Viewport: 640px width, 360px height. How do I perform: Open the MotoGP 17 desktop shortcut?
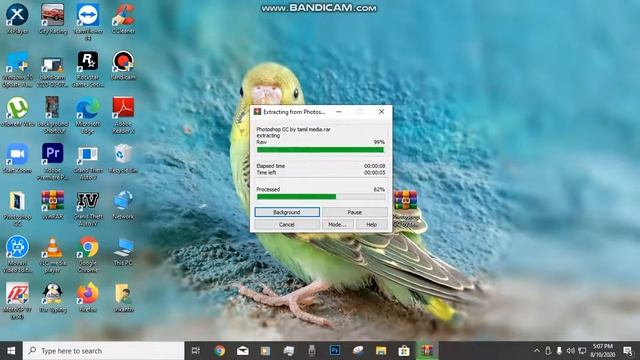(x=17, y=301)
